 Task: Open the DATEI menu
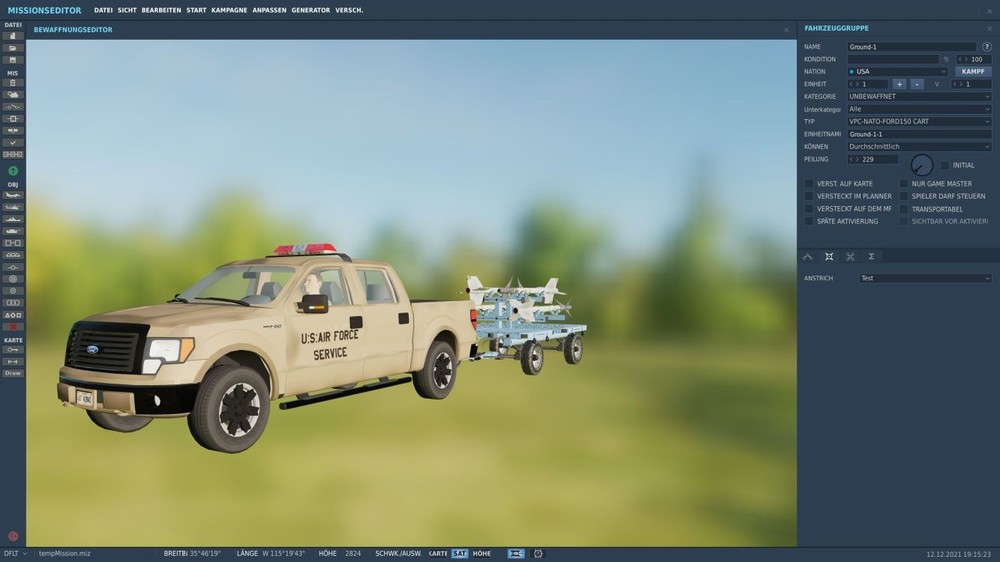[x=103, y=10]
